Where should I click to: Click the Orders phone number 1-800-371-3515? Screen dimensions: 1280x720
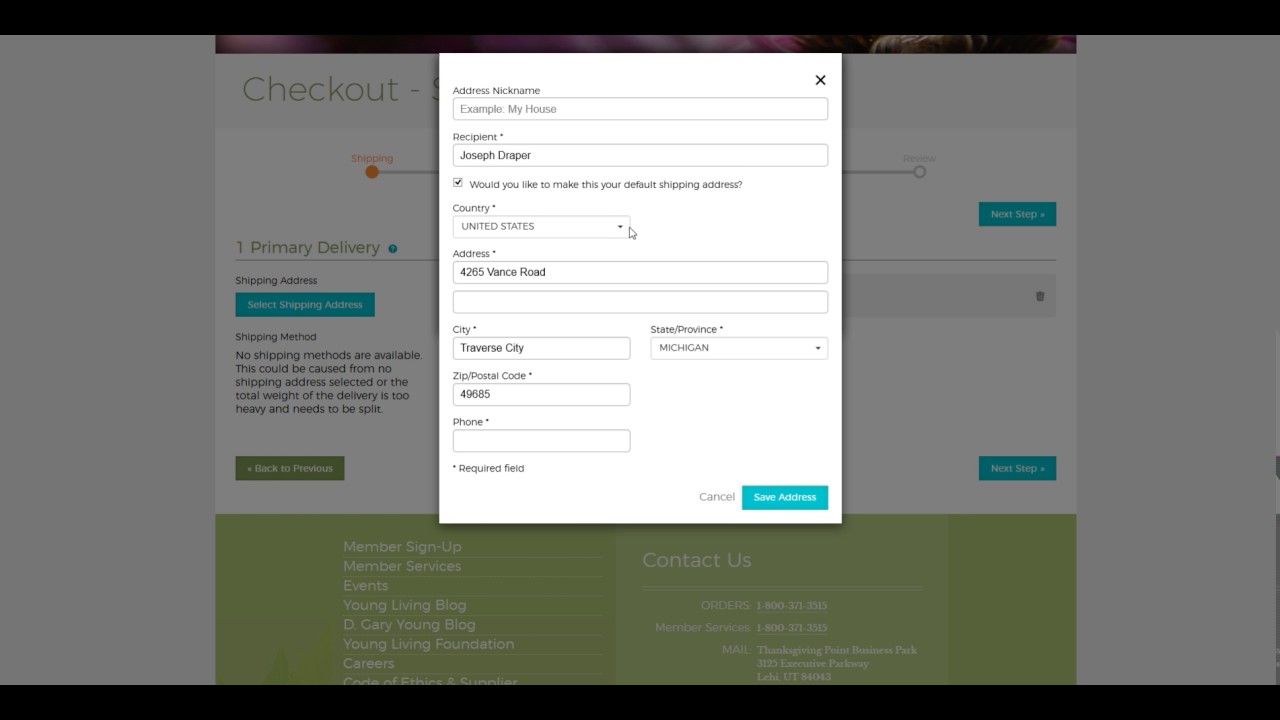[x=791, y=606]
